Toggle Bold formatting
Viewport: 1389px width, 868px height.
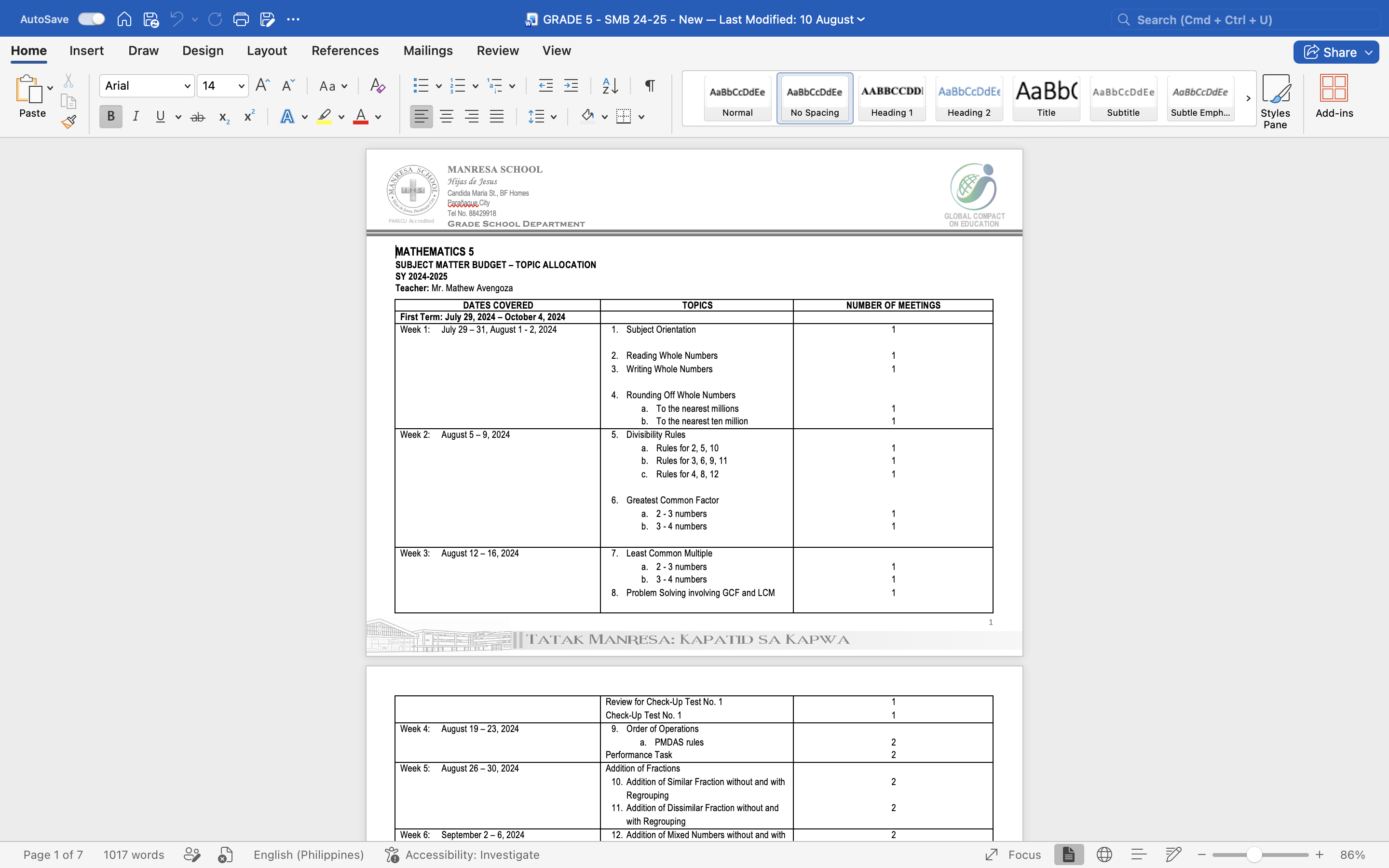coord(111,117)
